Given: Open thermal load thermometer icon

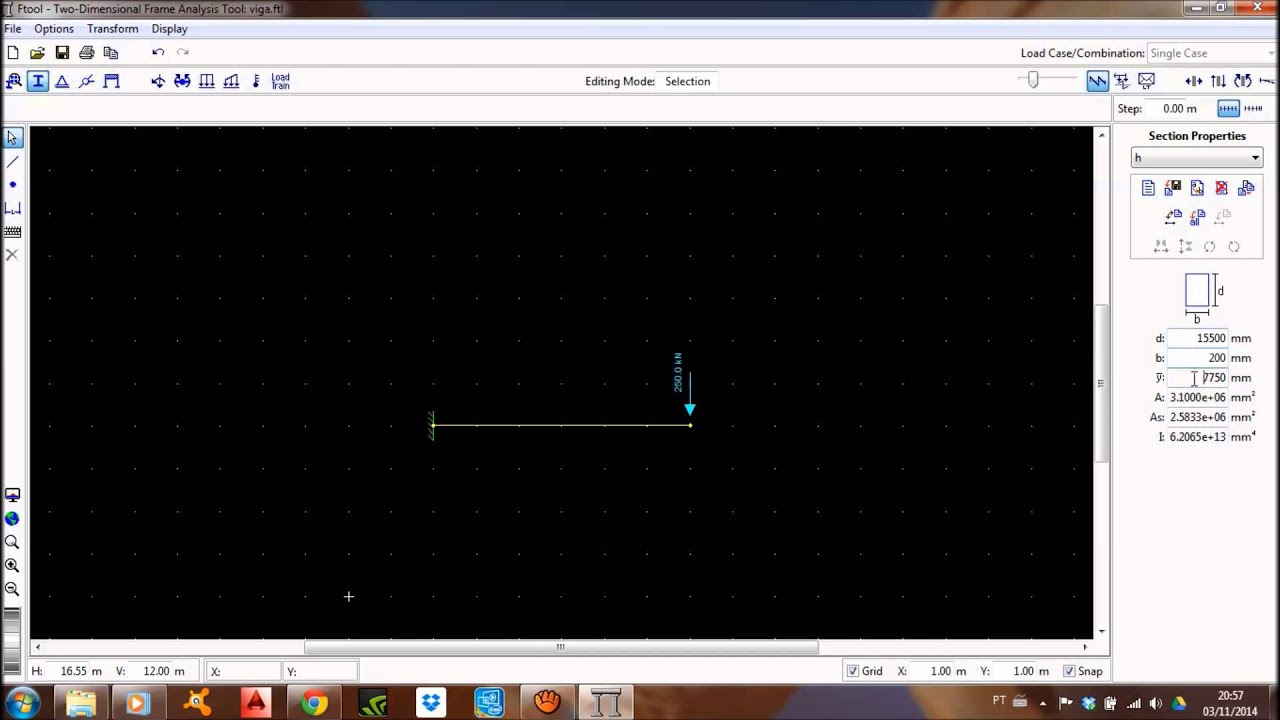Looking at the screenshot, I should tap(256, 81).
